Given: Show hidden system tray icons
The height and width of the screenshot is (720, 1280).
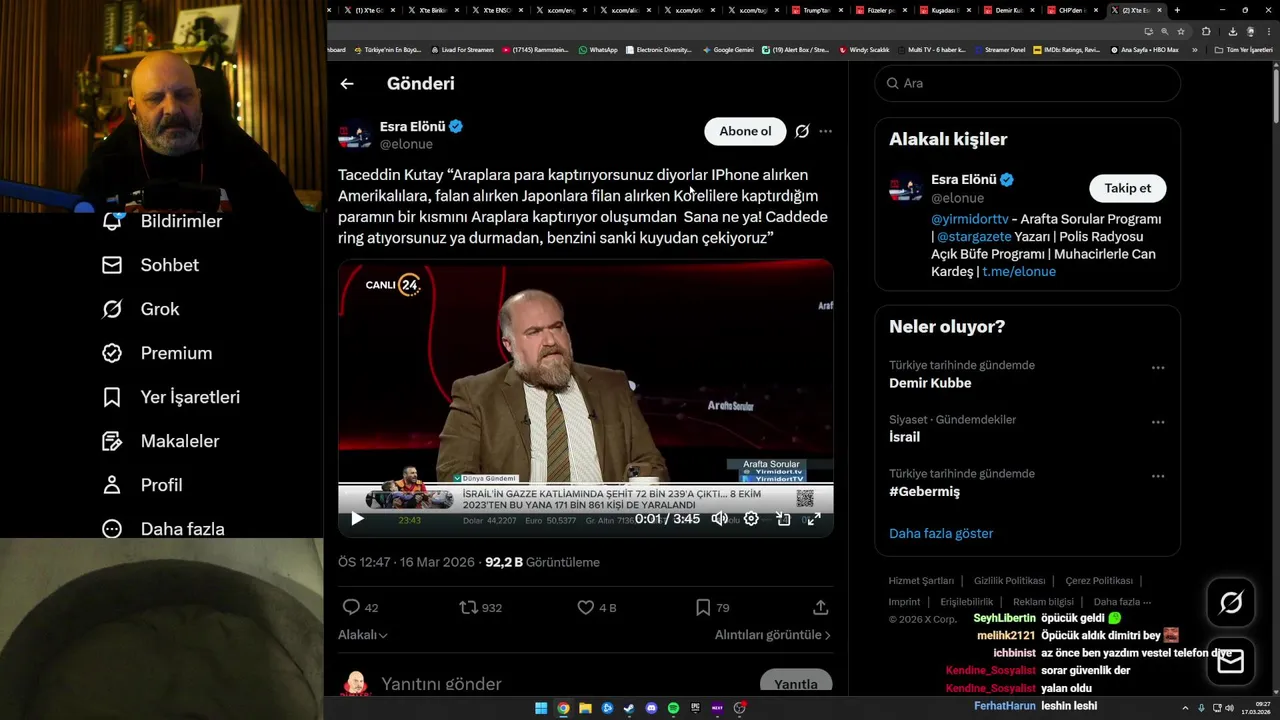Looking at the screenshot, I should coord(1186,708).
